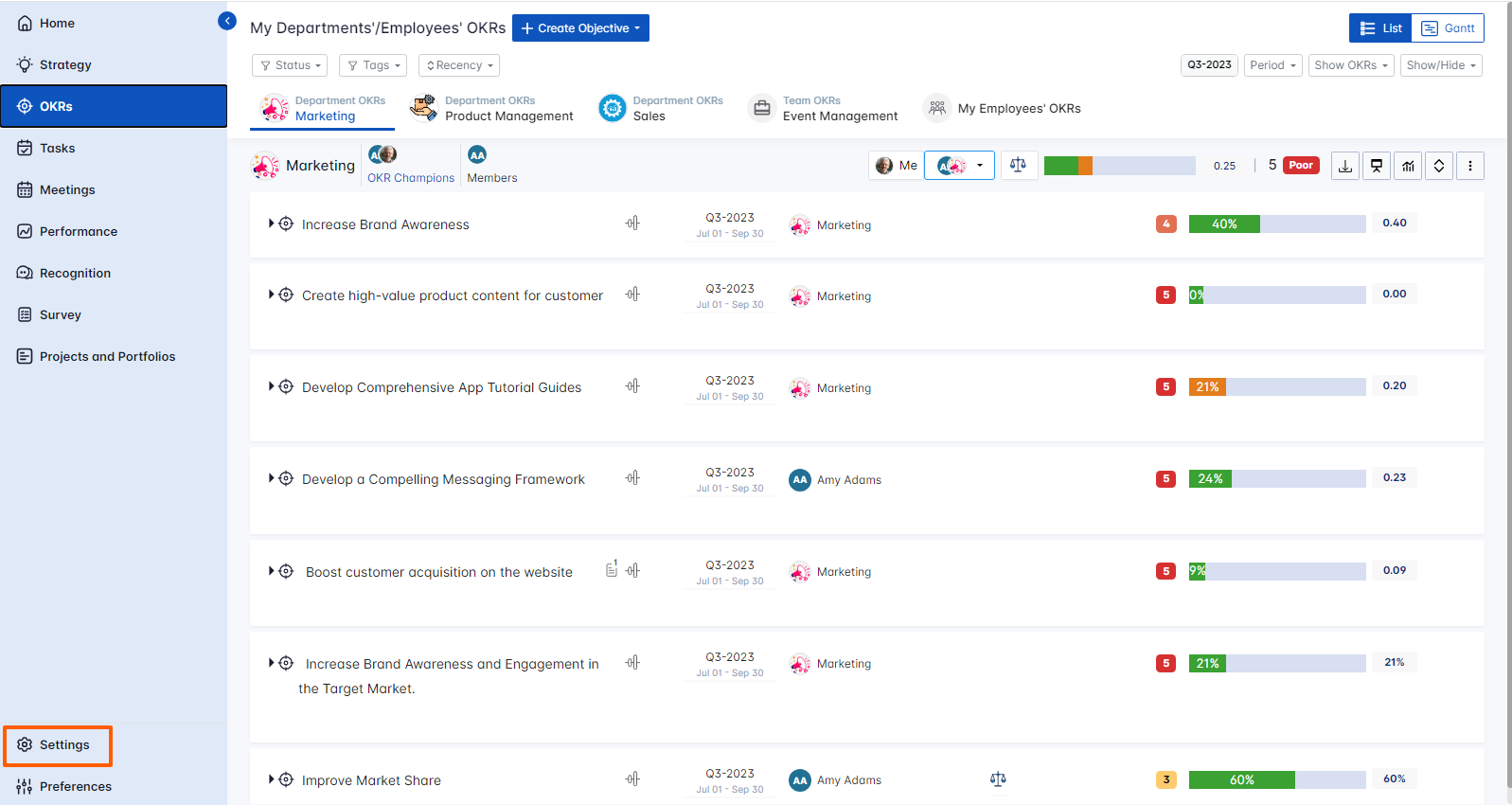Click the Create Objective button
This screenshot has width=1512, height=805.
[580, 28]
